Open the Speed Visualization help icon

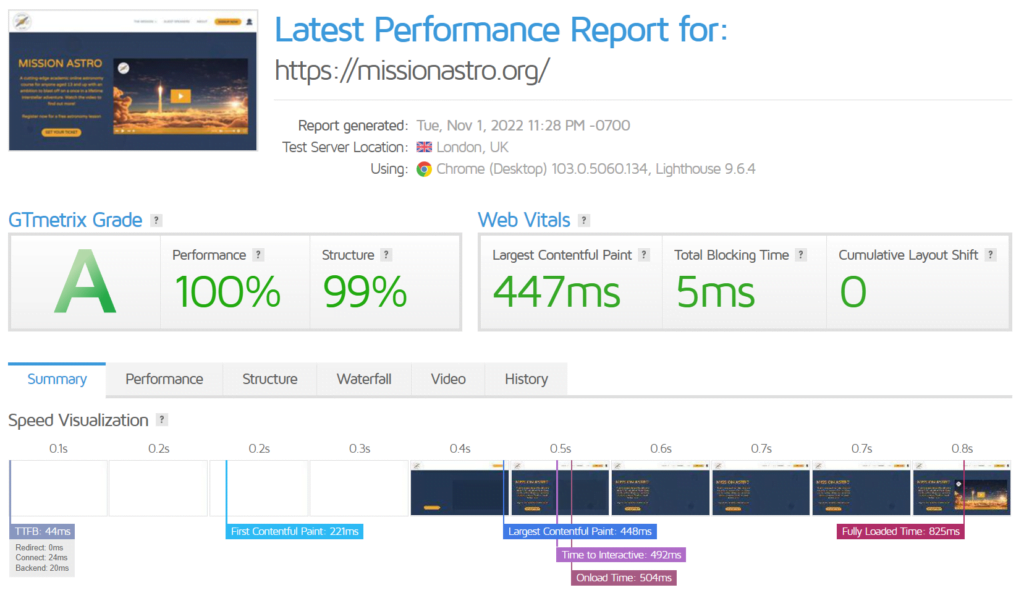click(x=162, y=420)
